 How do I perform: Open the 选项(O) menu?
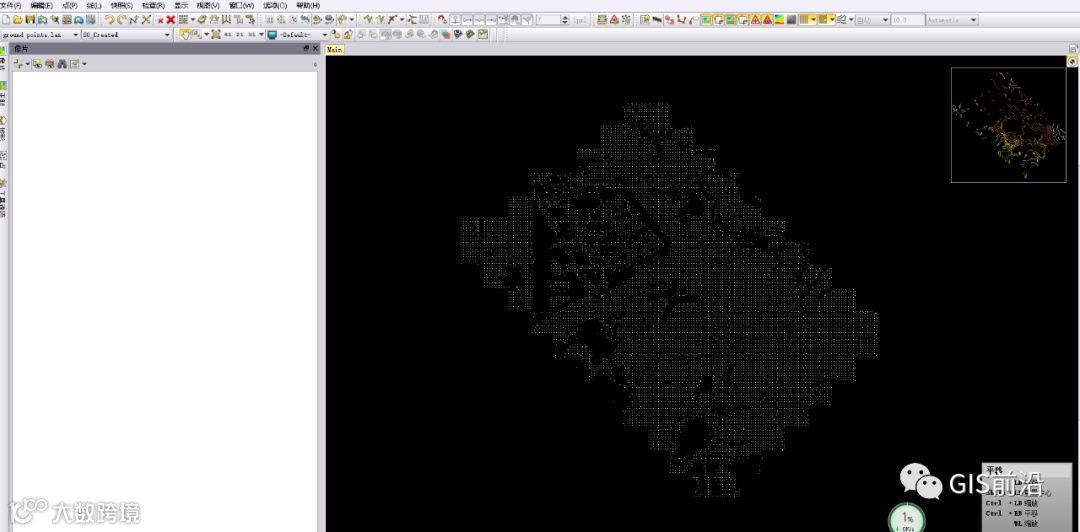click(x=275, y=6)
